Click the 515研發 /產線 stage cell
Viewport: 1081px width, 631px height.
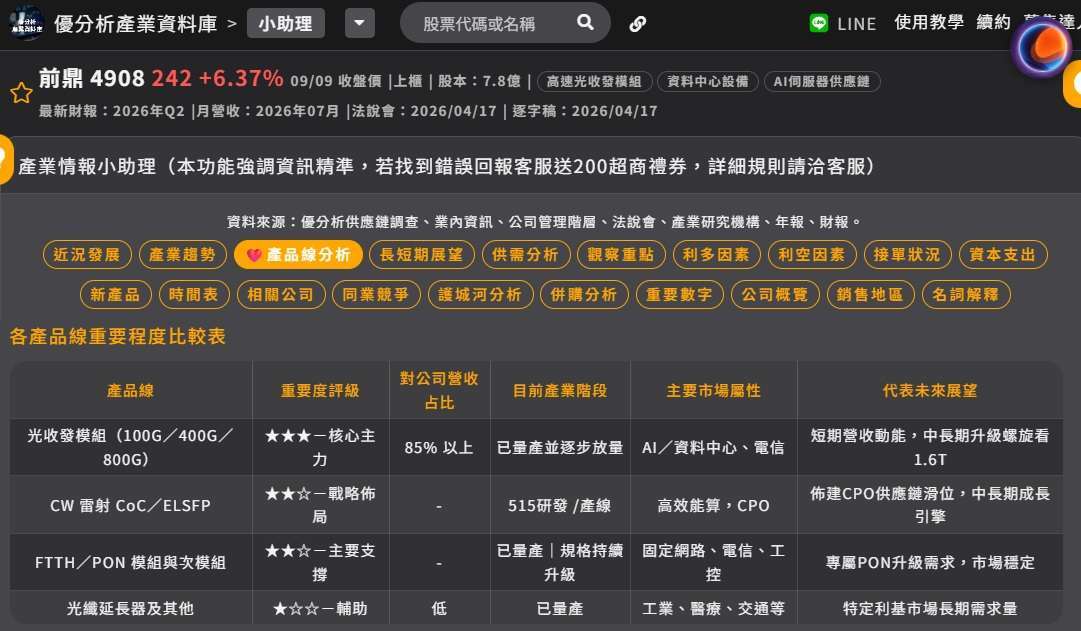click(560, 505)
